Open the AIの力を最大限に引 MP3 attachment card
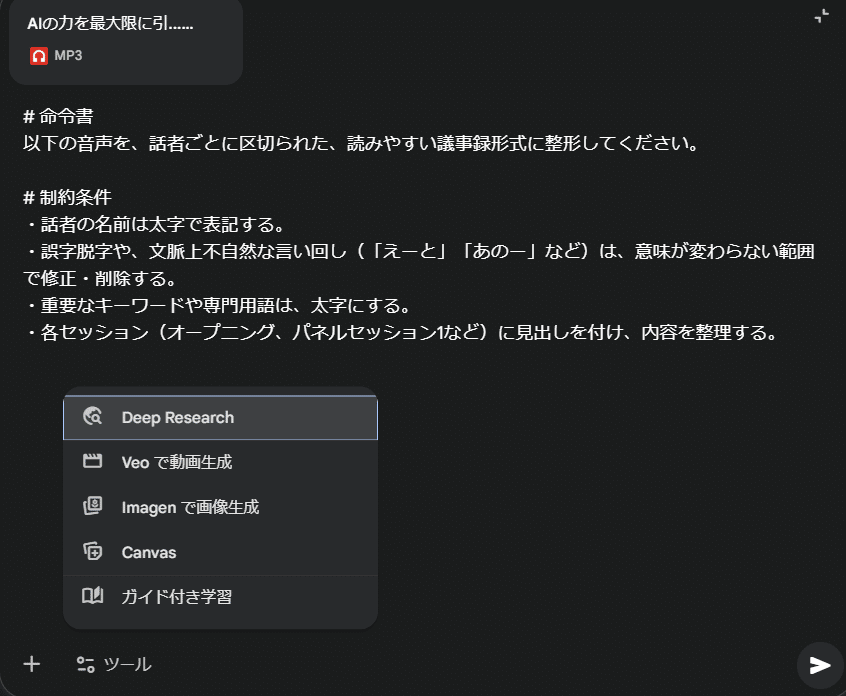 pos(126,42)
